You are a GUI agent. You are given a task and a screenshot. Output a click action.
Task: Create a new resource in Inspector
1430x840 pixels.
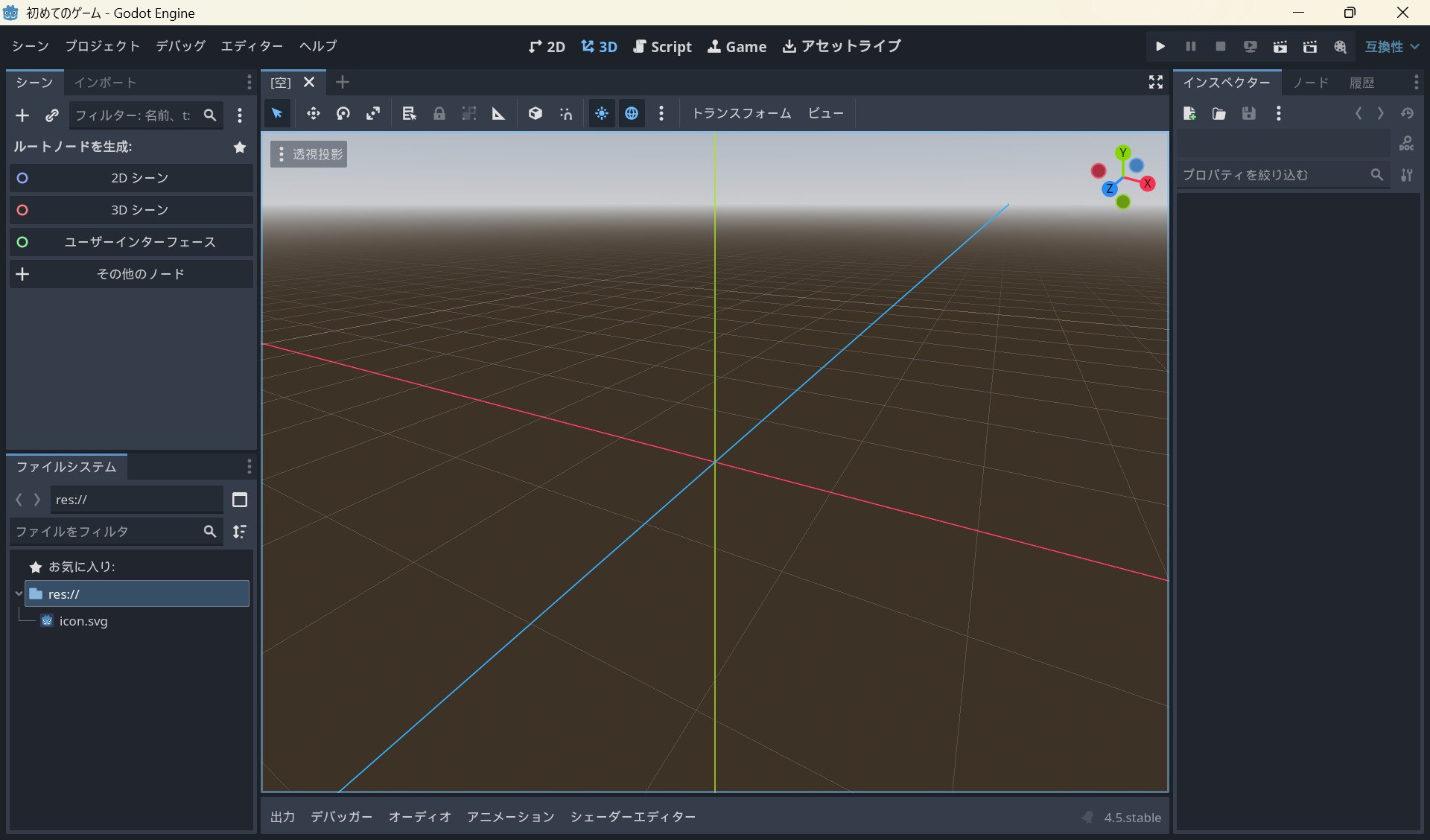click(1189, 113)
